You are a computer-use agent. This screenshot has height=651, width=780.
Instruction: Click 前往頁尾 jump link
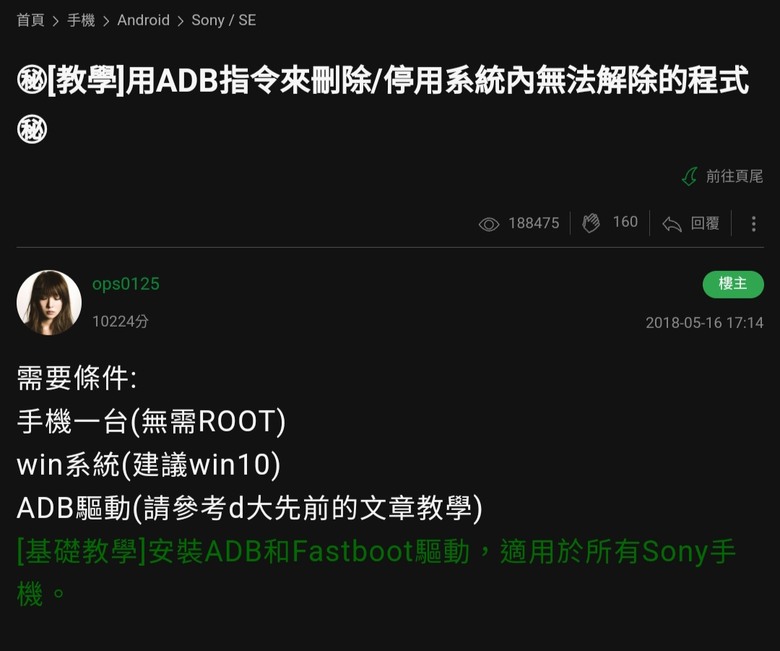click(734, 177)
